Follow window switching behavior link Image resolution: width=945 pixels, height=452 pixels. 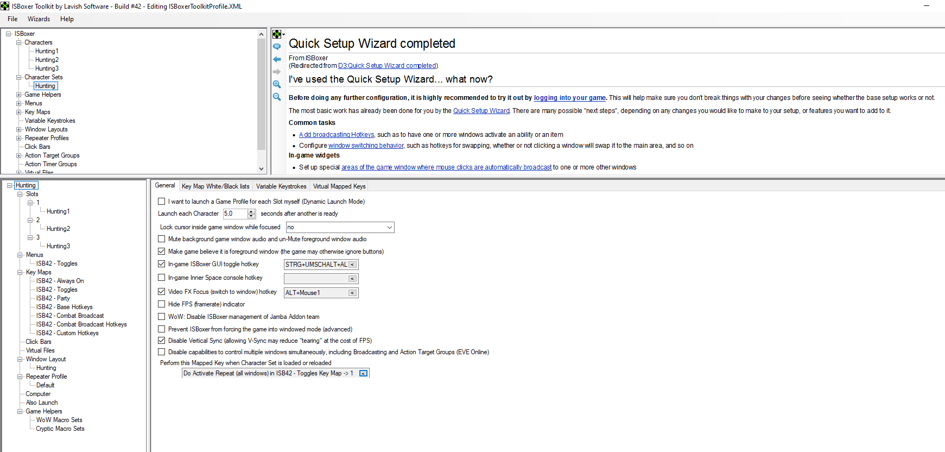365,146
